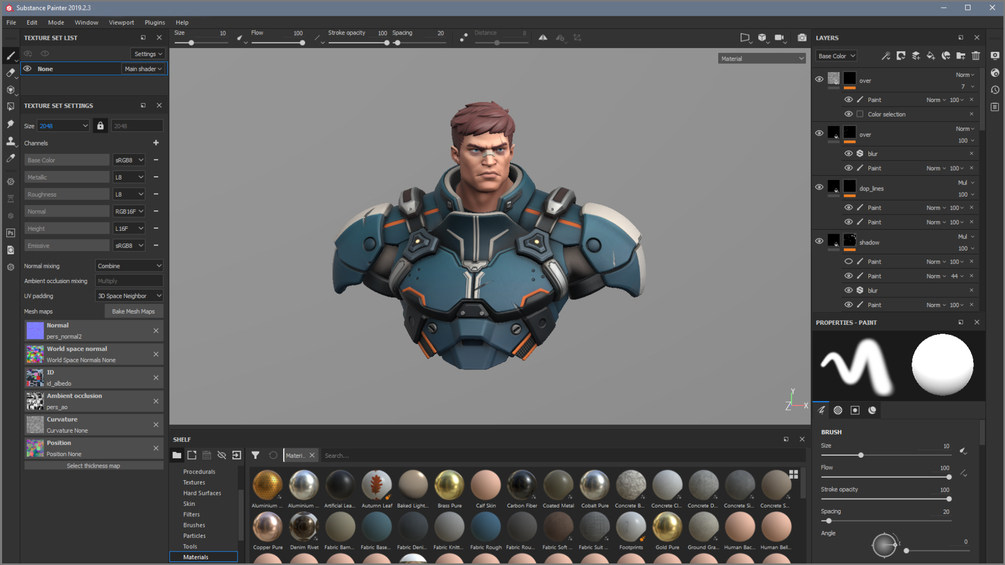Viewport: 1005px width, 565px height.
Task: Toggle symmetry in the top toolbar
Action: click(x=543, y=38)
